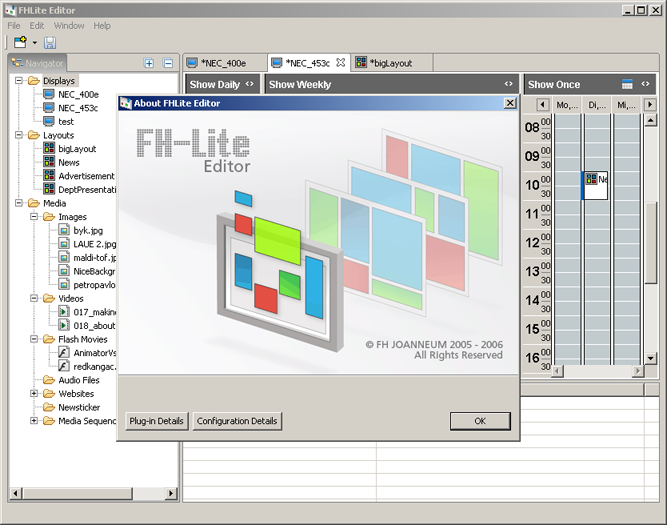The height and width of the screenshot is (525, 667).
Task: Expand the Websites folder node
Action: 34,394
